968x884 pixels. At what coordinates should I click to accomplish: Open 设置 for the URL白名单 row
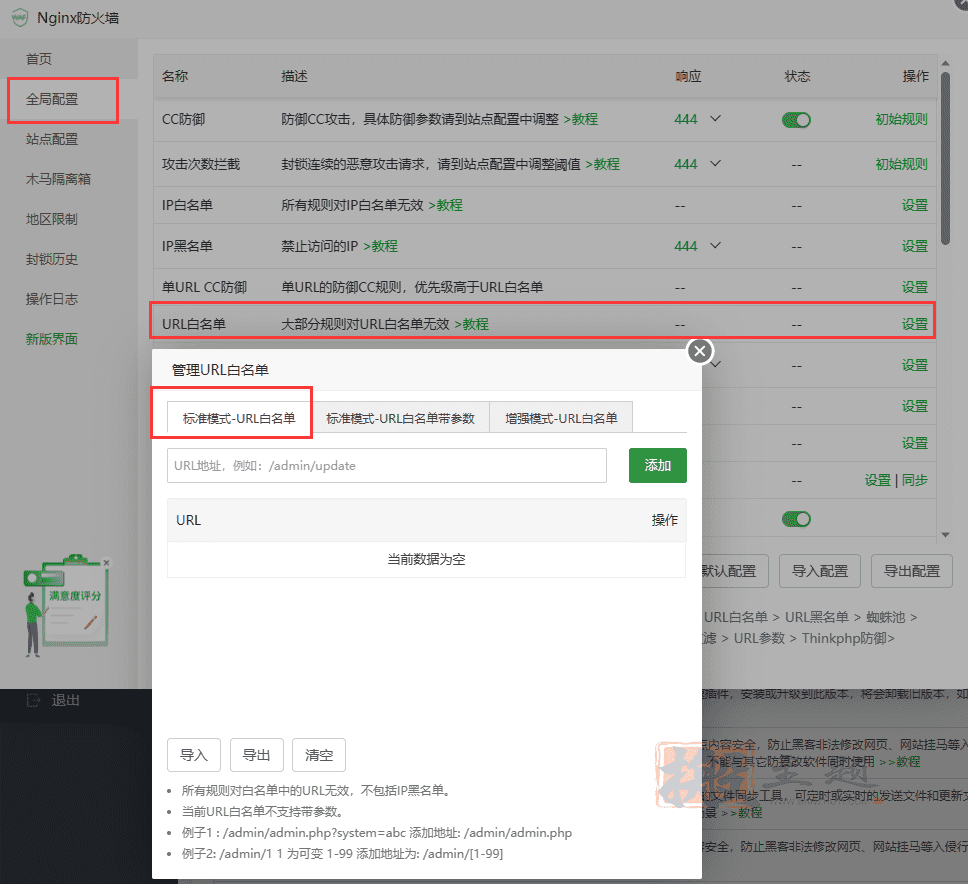click(x=915, y=324)
